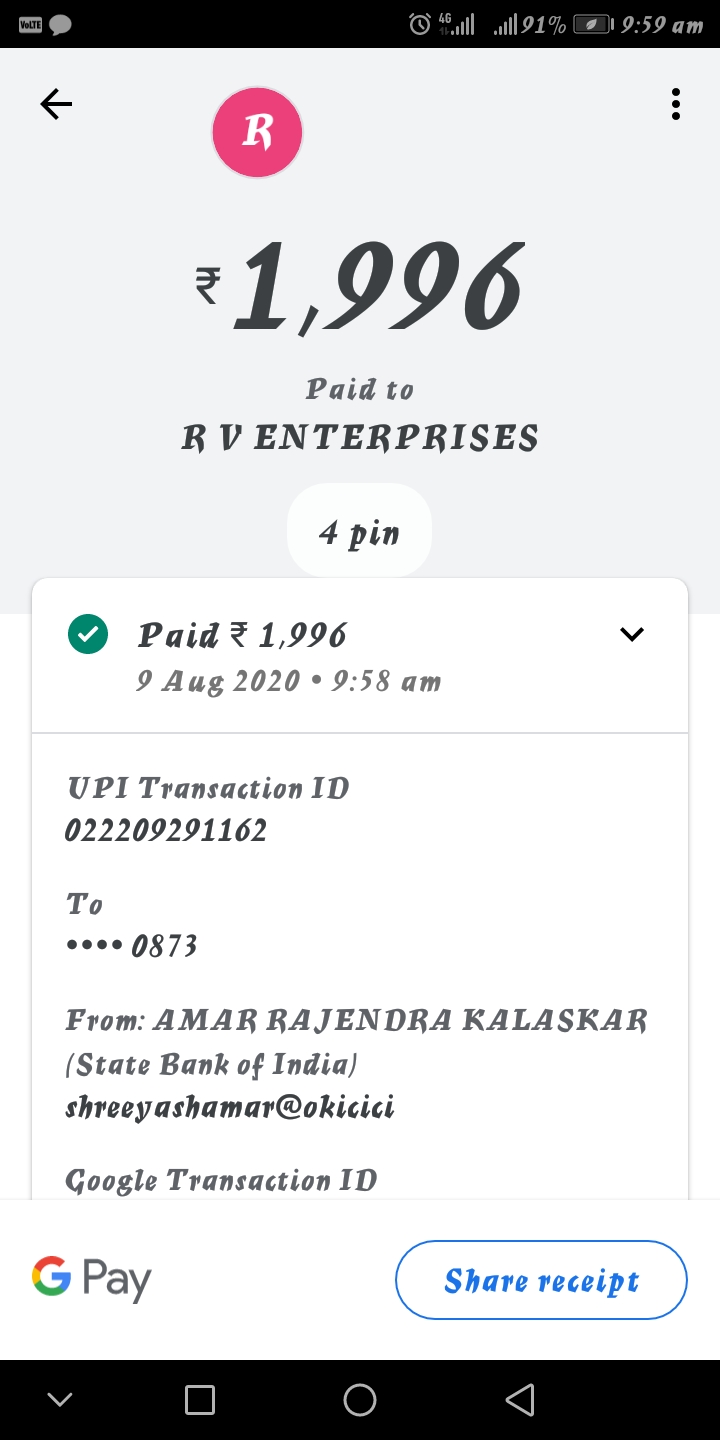Tap the battery indicator in status bar

(592, 25)
